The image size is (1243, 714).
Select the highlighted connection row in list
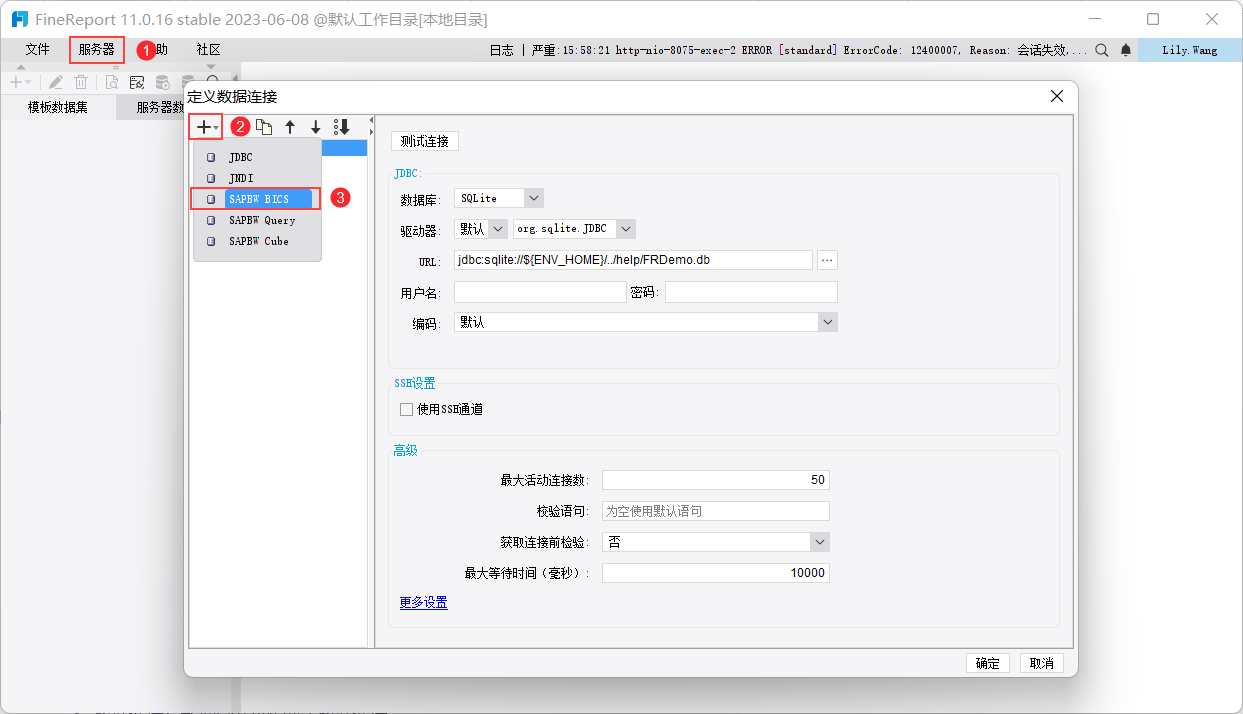pyautogui.click(x=344, y=148)
